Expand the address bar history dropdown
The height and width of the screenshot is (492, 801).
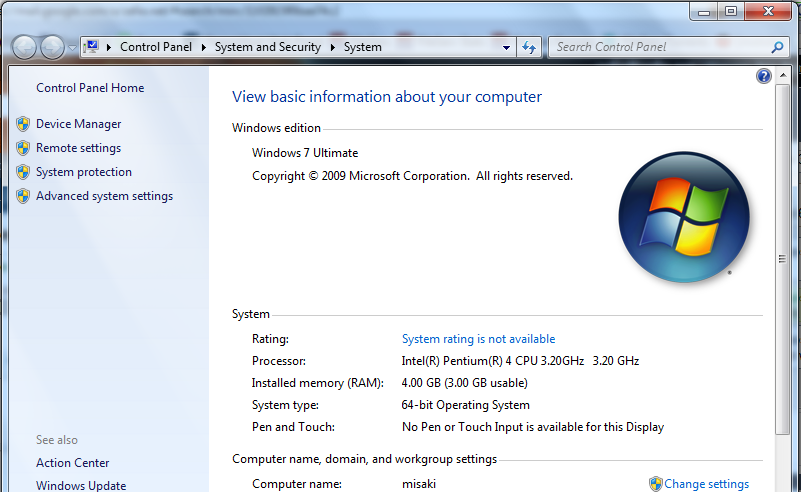click(x=507, y=47)
